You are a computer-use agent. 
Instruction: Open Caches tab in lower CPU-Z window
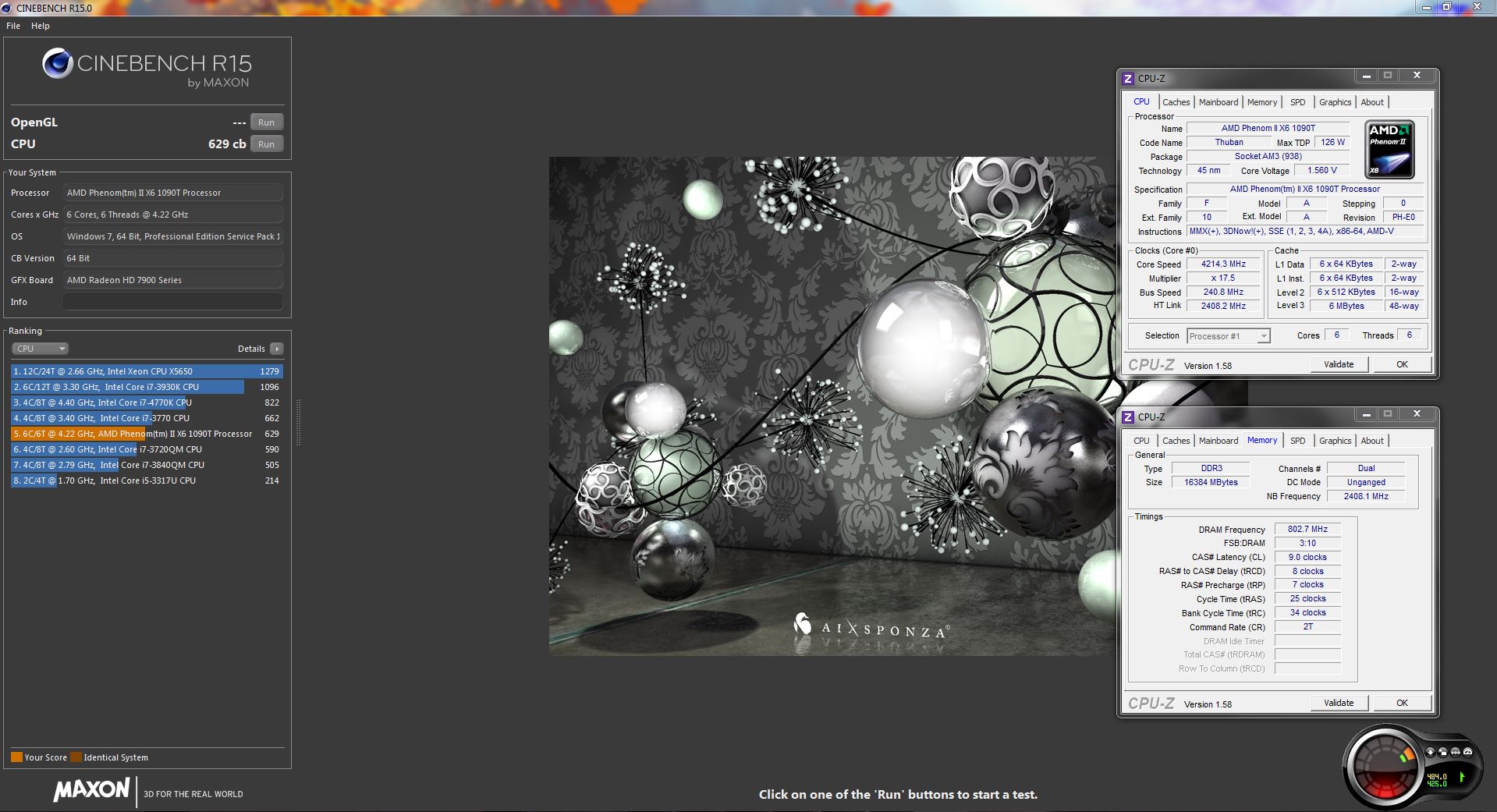(1176, 441)
